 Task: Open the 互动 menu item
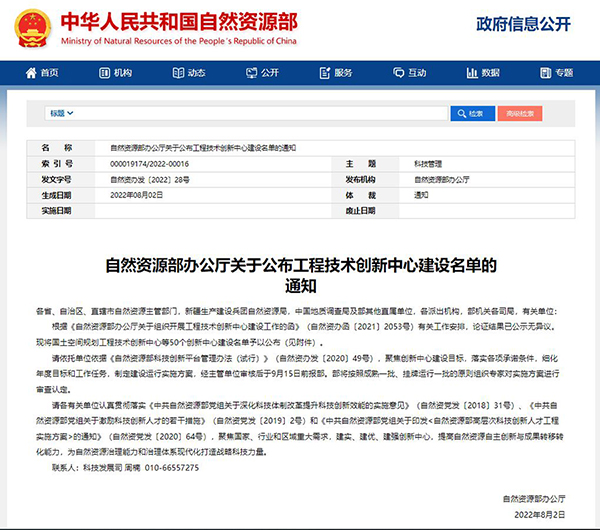point(409,73)
